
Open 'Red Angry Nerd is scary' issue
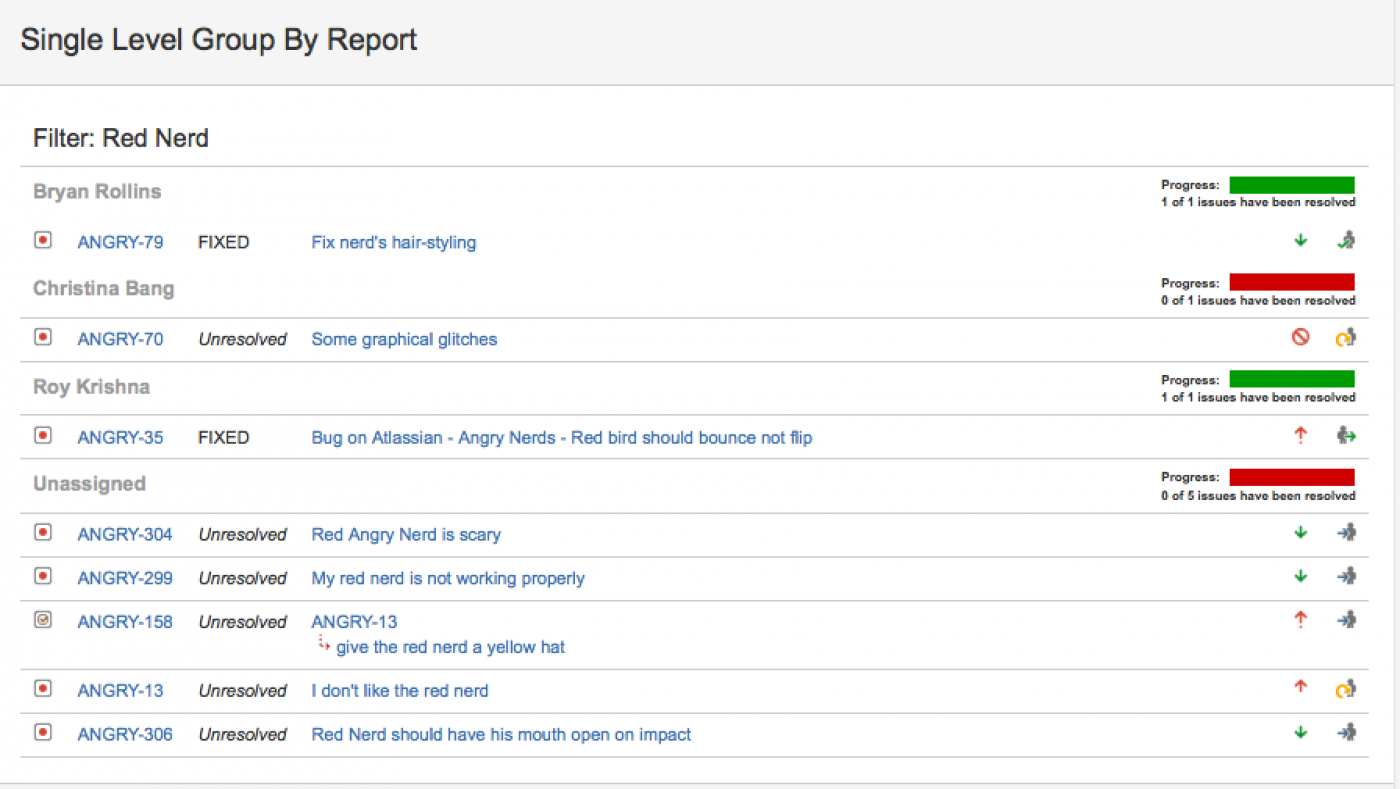coord(406,534)
